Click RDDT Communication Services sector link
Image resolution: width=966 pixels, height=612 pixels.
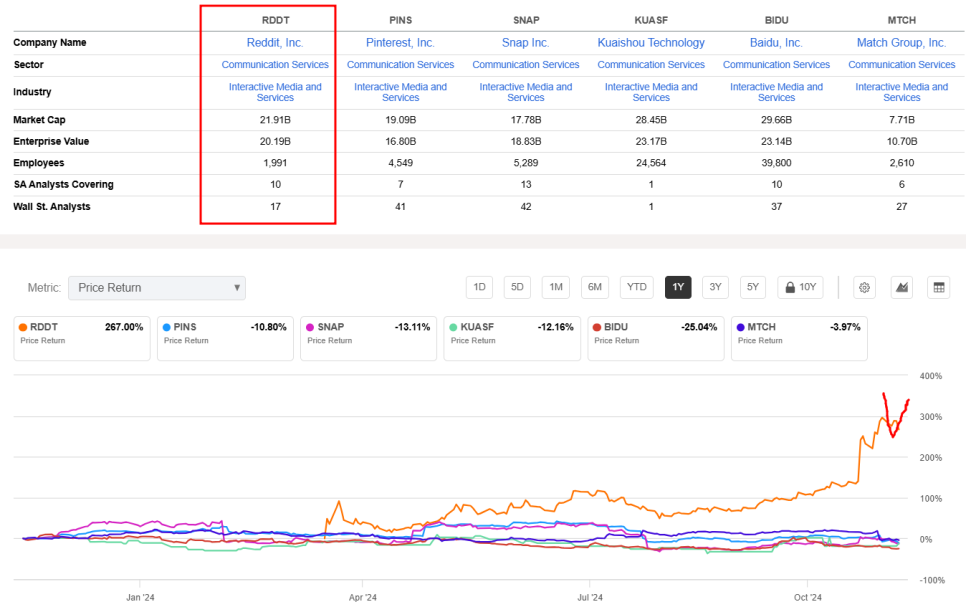click(x=275, y=65)
